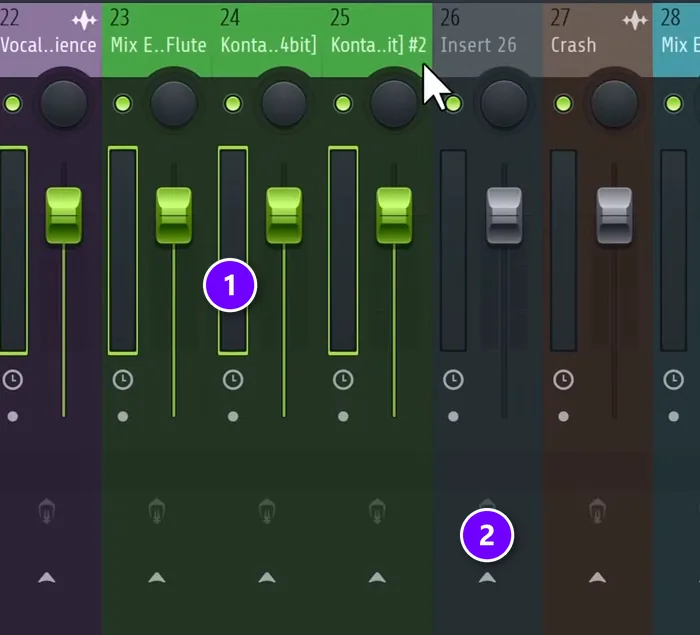Click level meter of Mix E..Flute track
Screen dimensions: 700x635
coord(123,251)
